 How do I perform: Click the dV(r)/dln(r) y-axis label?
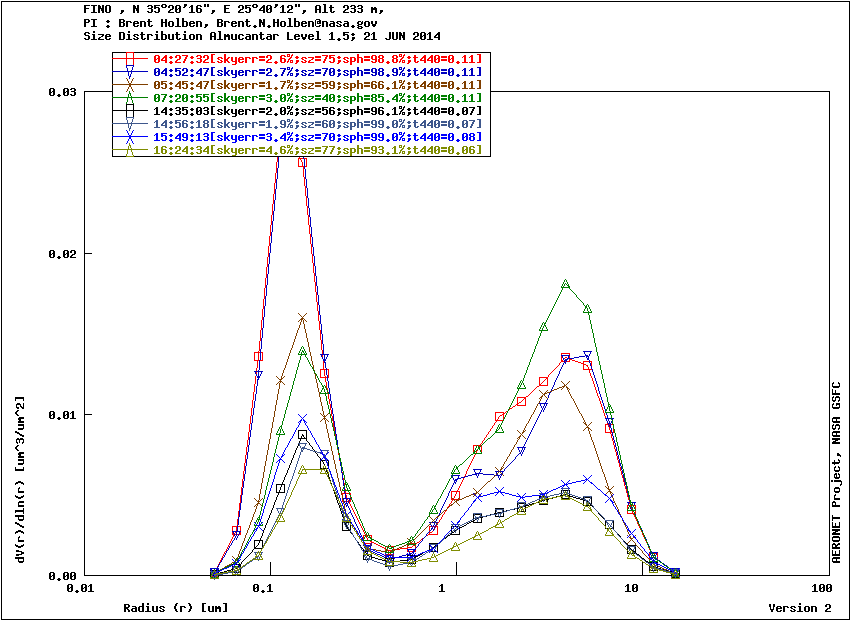20,480
